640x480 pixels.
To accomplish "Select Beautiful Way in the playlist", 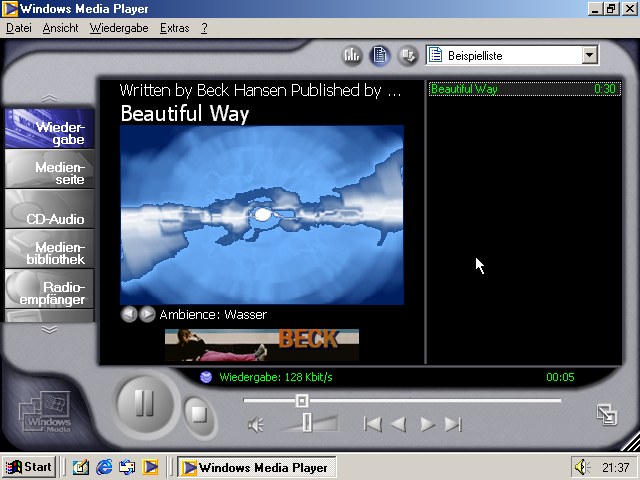I will pos(525,89).
